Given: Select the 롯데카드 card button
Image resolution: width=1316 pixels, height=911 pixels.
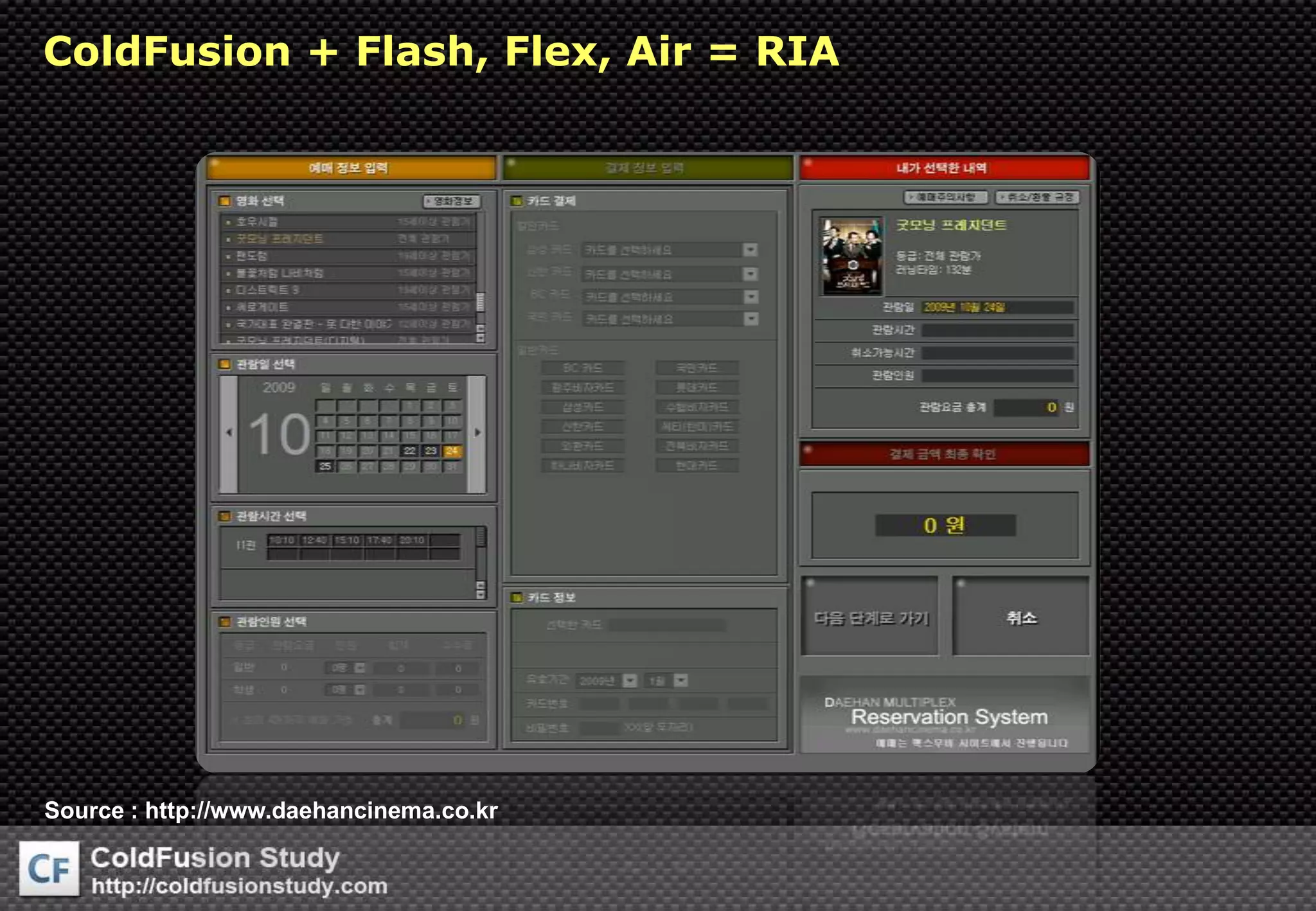Looking at the screenshot, I should 697,387.
